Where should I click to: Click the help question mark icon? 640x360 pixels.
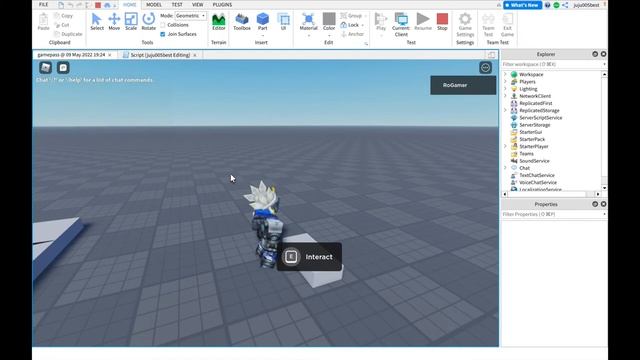(x=547, y=5)
